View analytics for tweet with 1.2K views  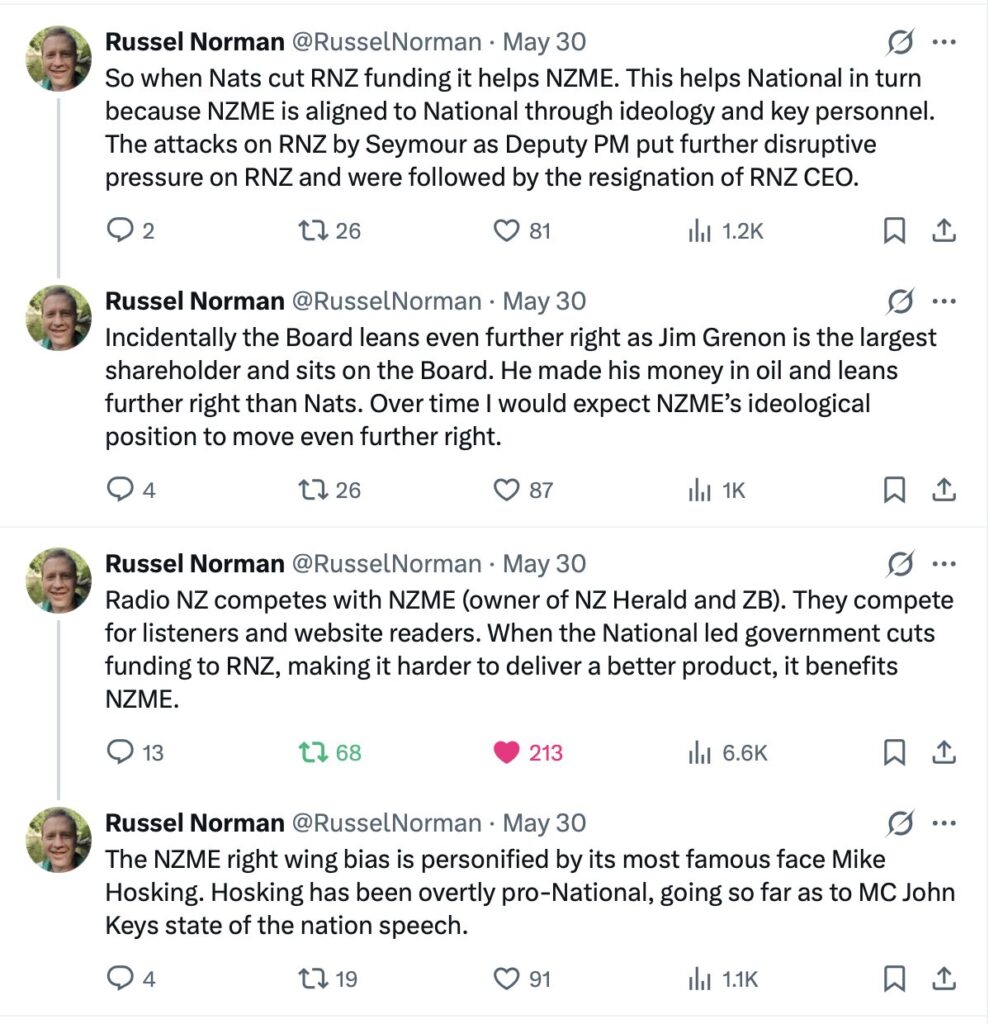coord(725,231)
